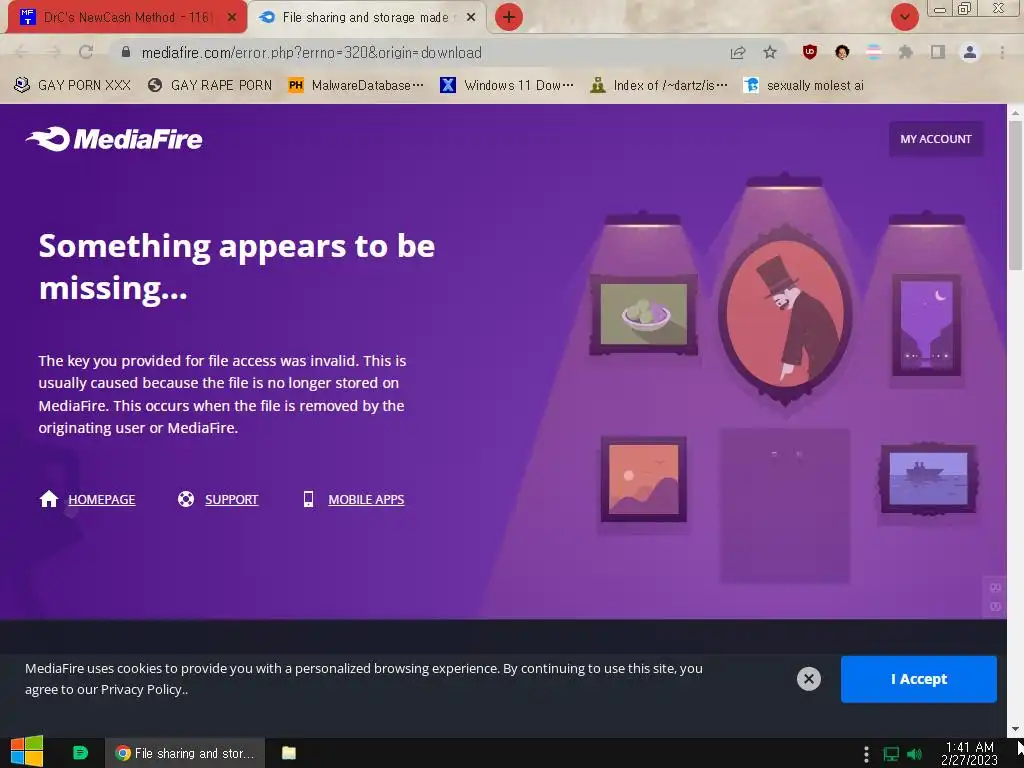This screenshot has height=768, width=1024.
Task: Open the Chrome profile icon
Action: (970, 52)
